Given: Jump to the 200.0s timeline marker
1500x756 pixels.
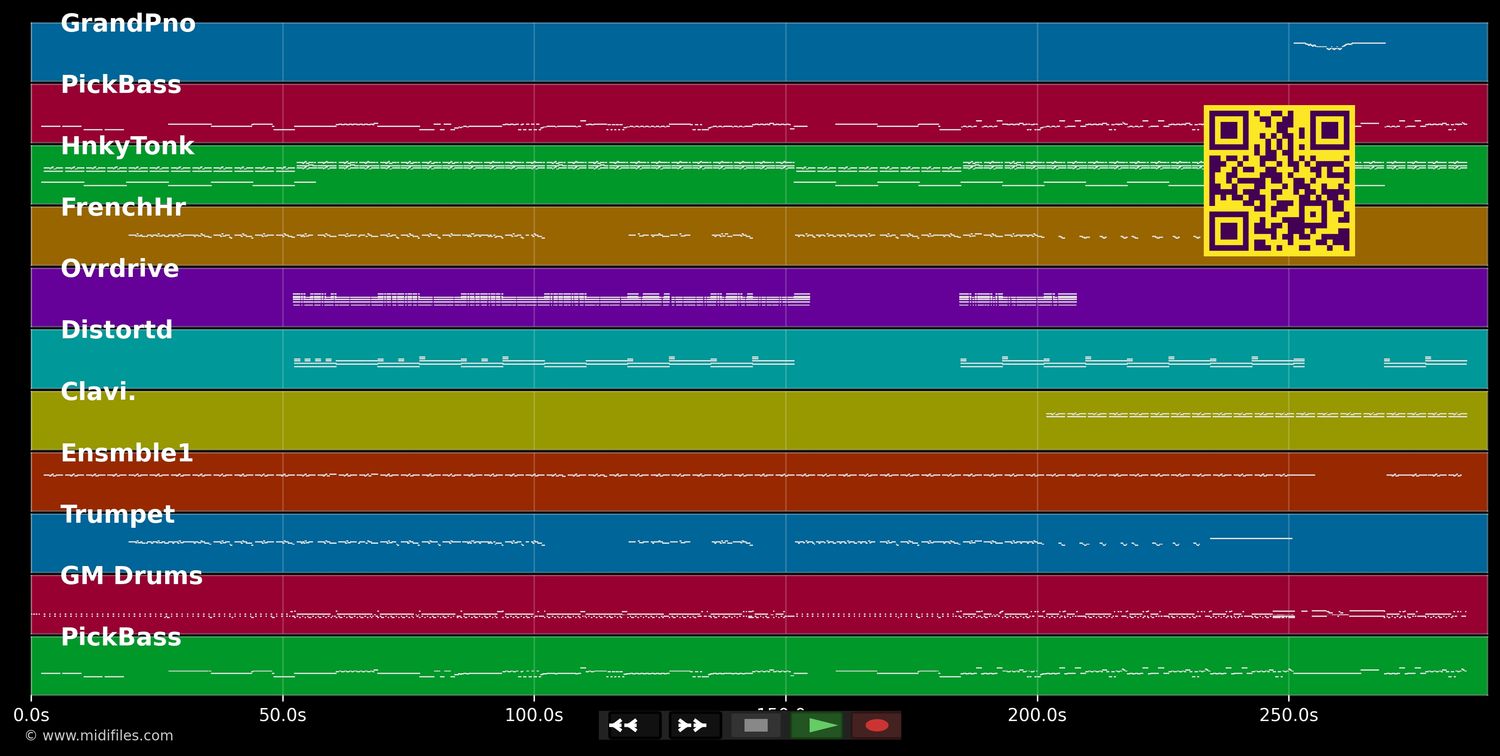Looking at the screenshot, I should pos(1037,715).
